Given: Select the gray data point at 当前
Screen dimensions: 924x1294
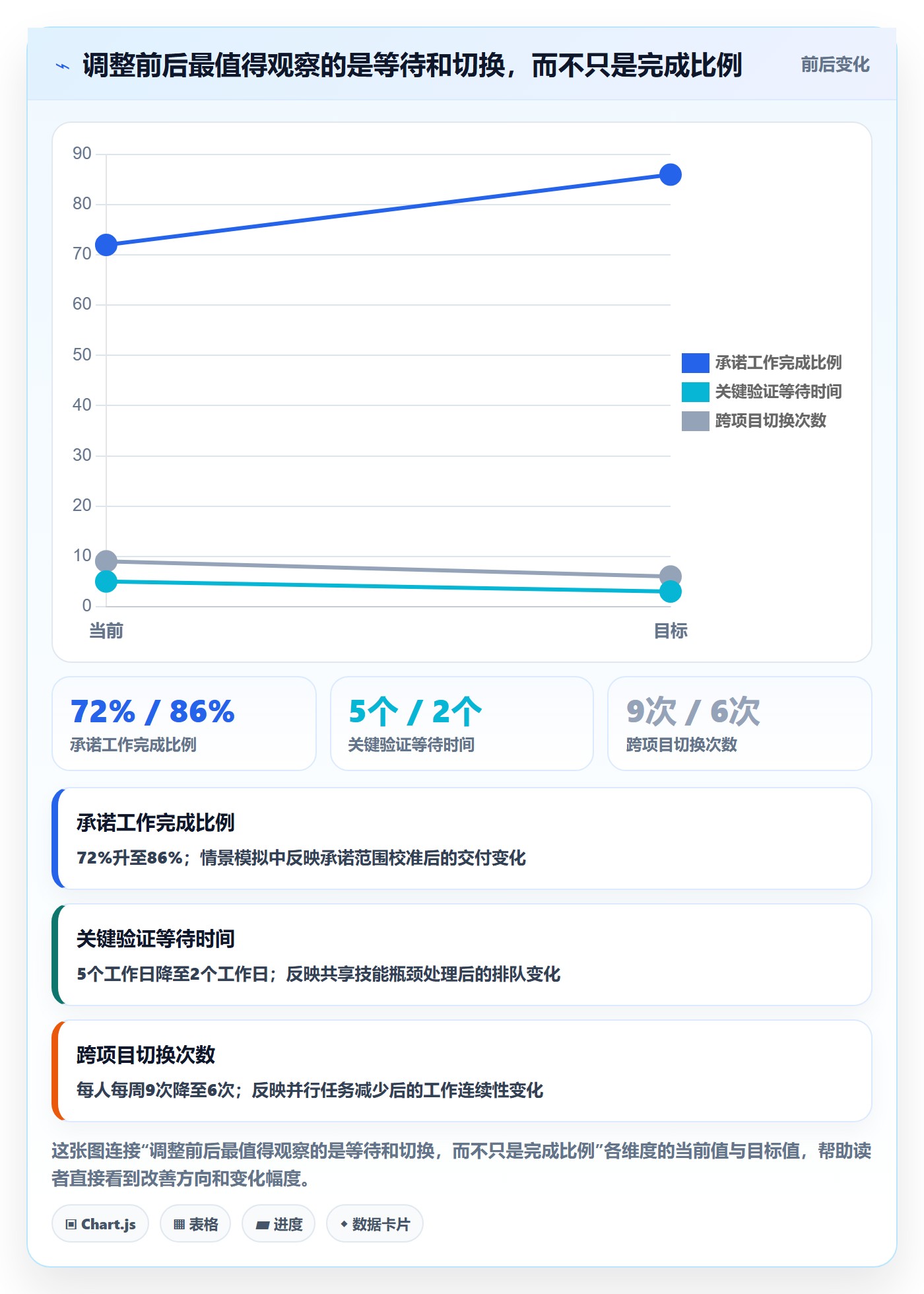Looking at the screenshot, I should pyautogui.click(x=106, y=561).
